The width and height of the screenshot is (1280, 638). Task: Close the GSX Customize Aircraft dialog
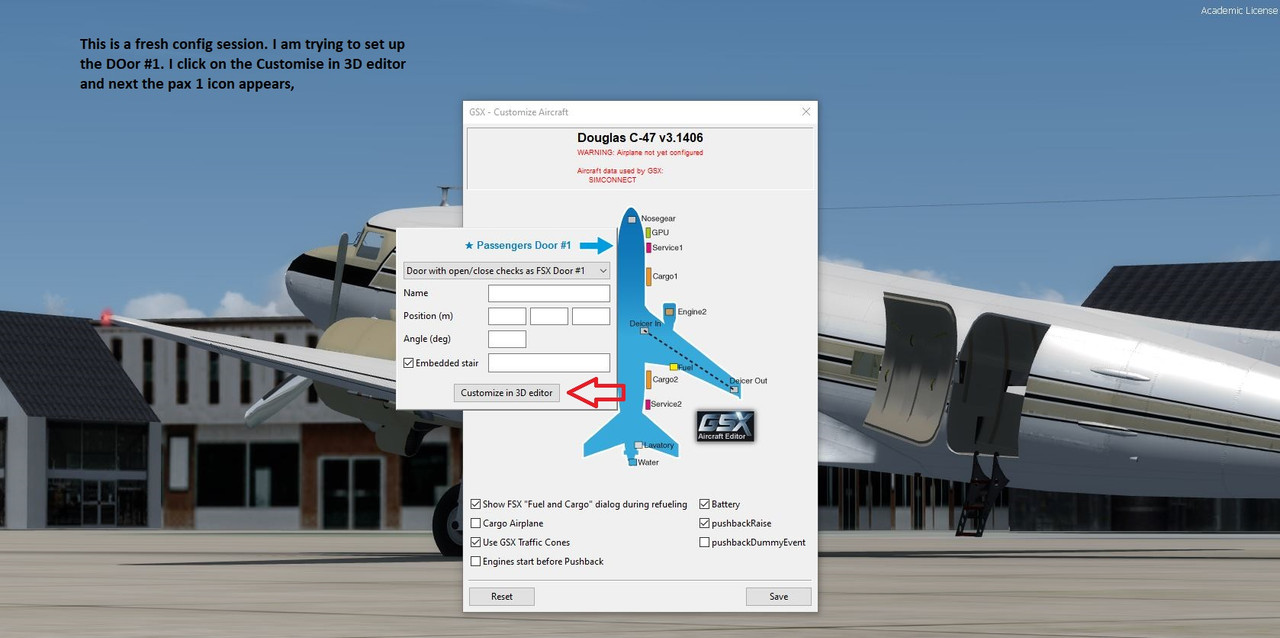806,112
